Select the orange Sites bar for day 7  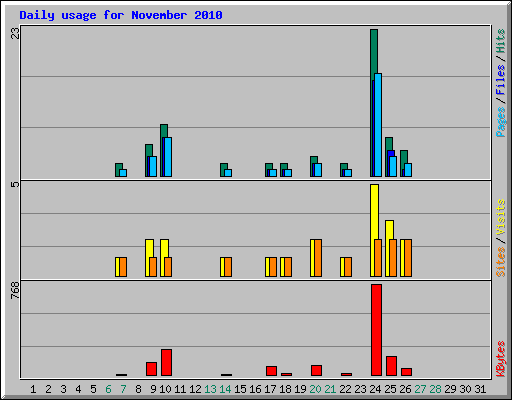[x=123, y=267]
